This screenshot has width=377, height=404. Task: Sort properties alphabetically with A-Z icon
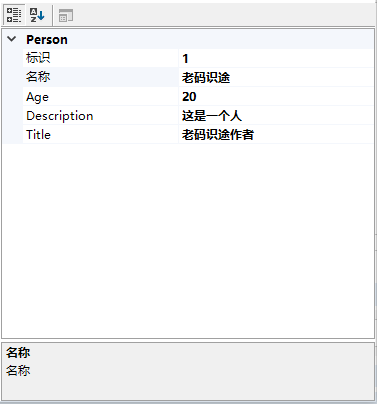pos(37,15)
